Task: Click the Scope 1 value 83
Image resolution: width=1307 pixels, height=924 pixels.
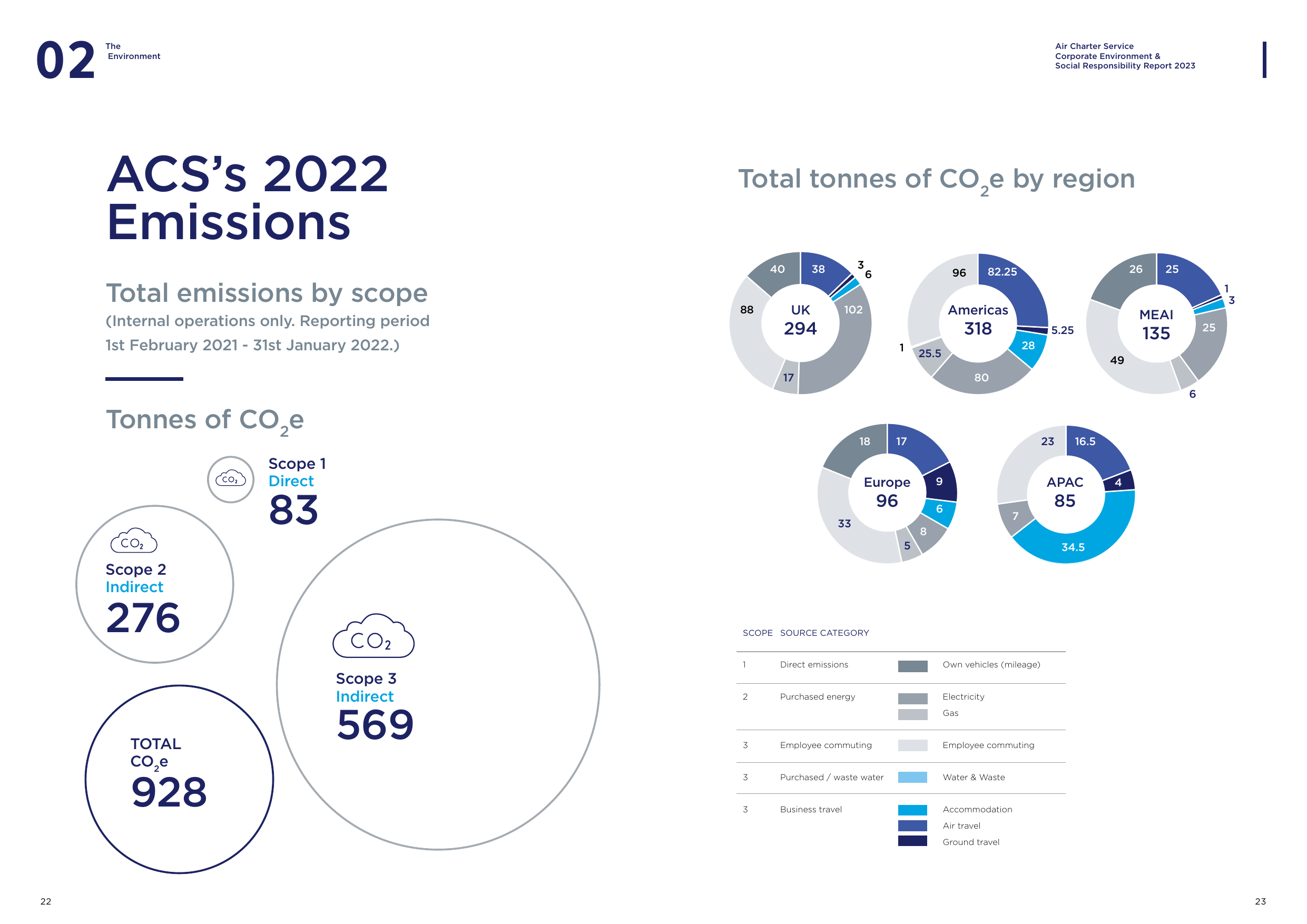Action: (x=293, y=509)
